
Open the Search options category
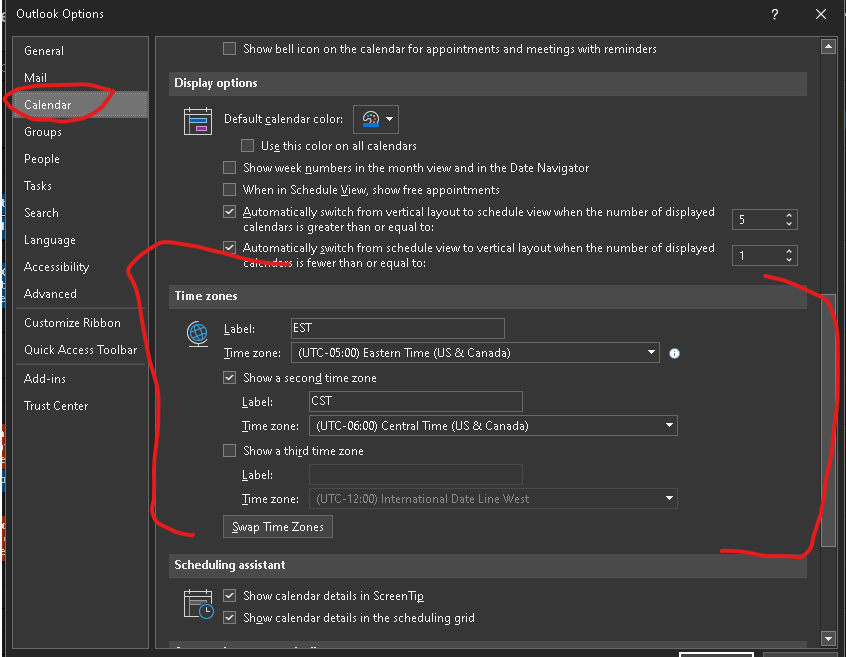tap(80, 213)
